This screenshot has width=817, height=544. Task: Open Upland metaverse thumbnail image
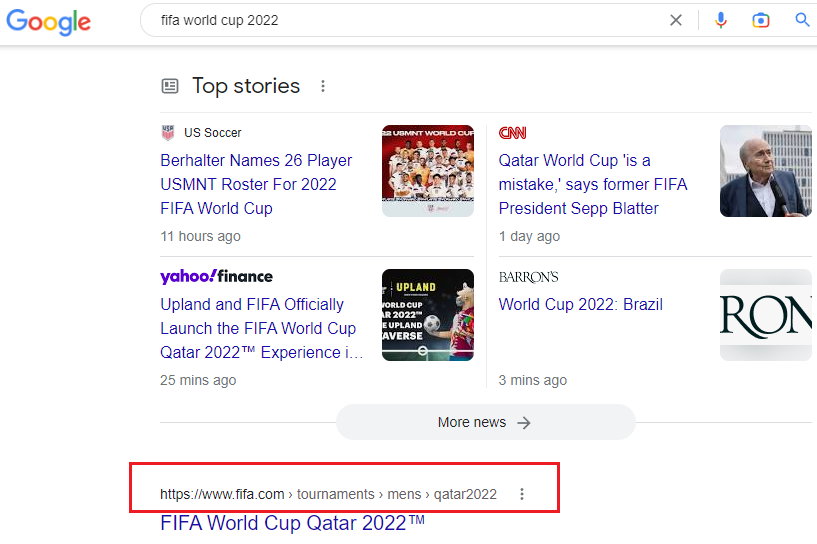pyautogui.click(x=428, y=315)
